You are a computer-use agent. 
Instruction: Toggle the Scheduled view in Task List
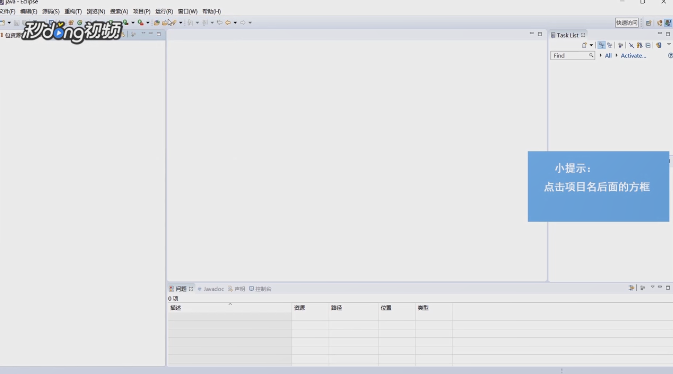click(609, 45)
